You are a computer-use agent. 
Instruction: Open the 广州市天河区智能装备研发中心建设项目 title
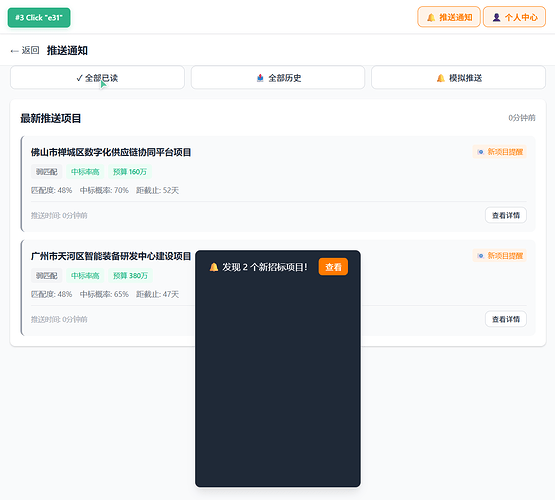click(x=111, y=256)
